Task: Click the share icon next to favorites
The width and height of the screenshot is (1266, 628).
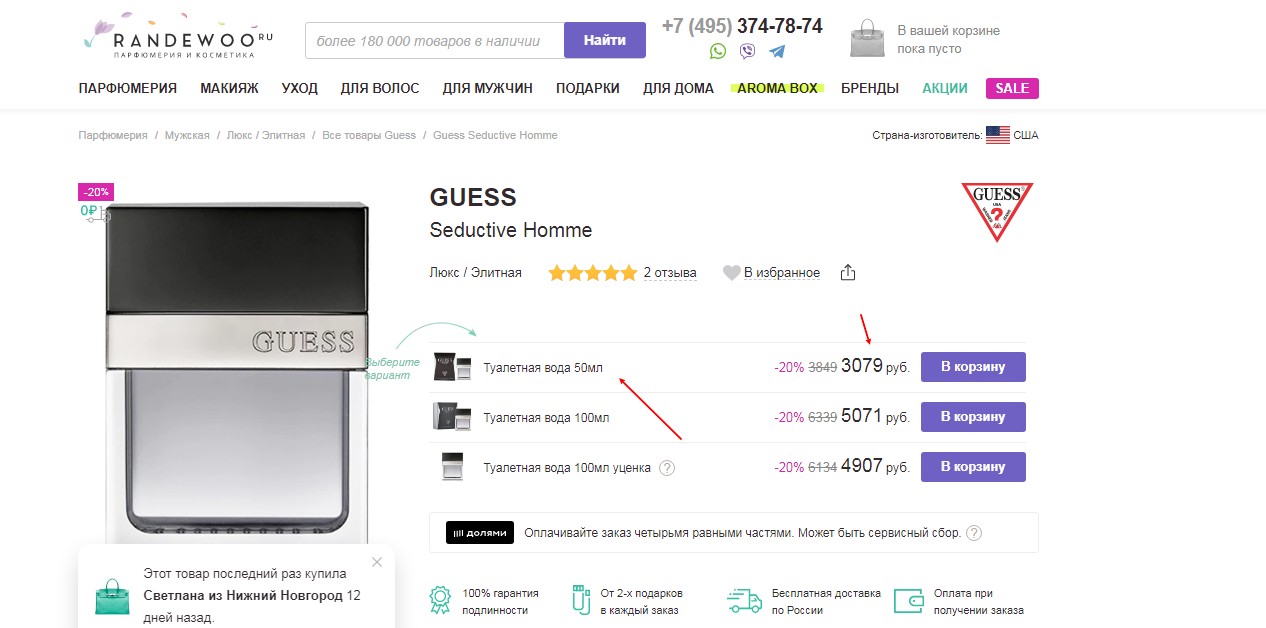Action: click(x=848, y=272)
